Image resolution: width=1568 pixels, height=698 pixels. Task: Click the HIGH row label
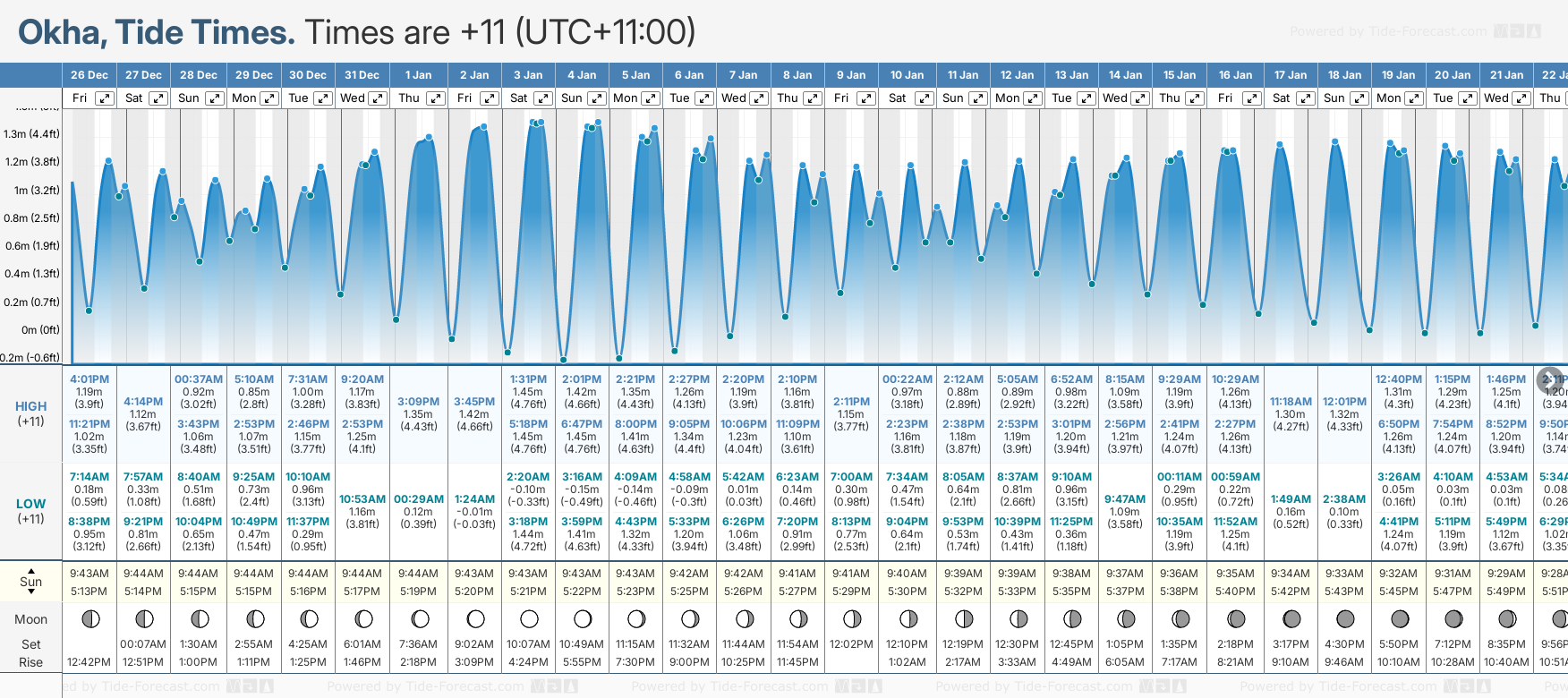coord(31,406)
